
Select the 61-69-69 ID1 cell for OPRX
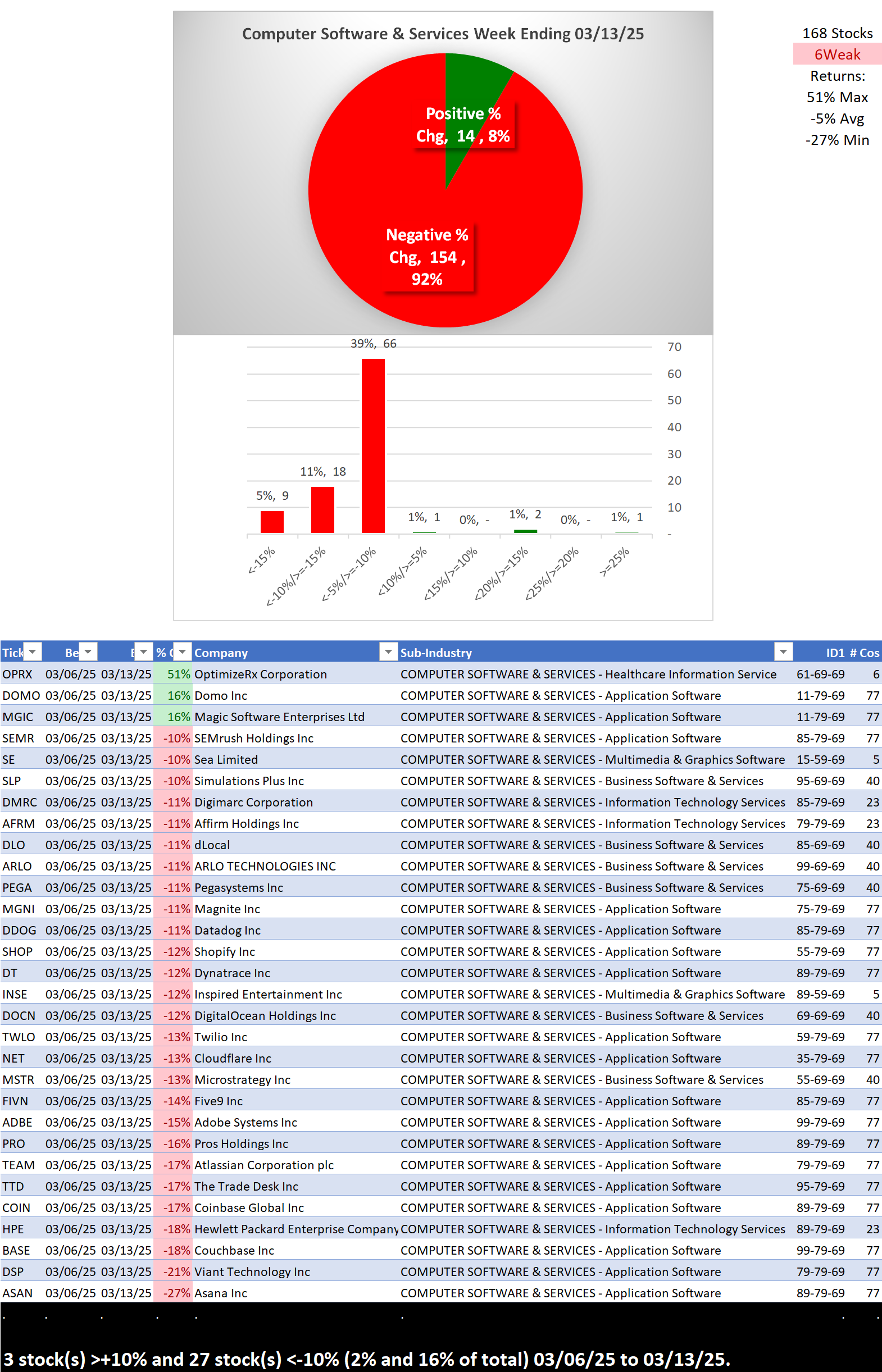coord(820,674)
